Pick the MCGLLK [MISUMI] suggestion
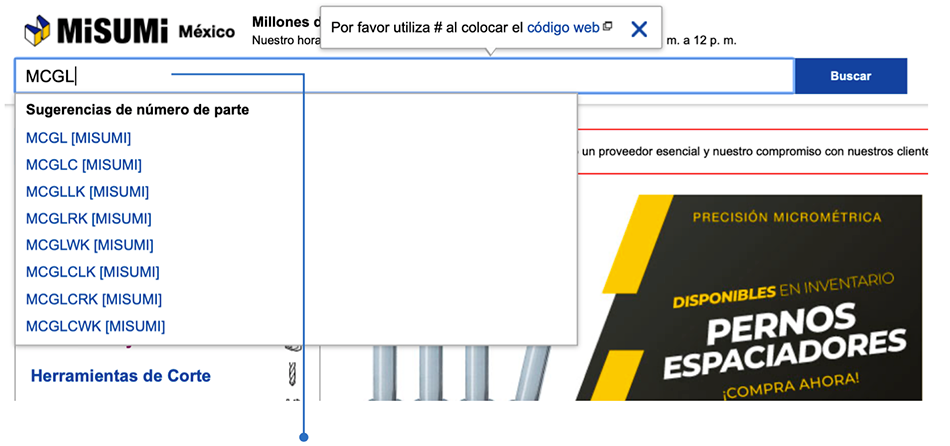The height and width of the screenshot is (446, 950). 87,192
